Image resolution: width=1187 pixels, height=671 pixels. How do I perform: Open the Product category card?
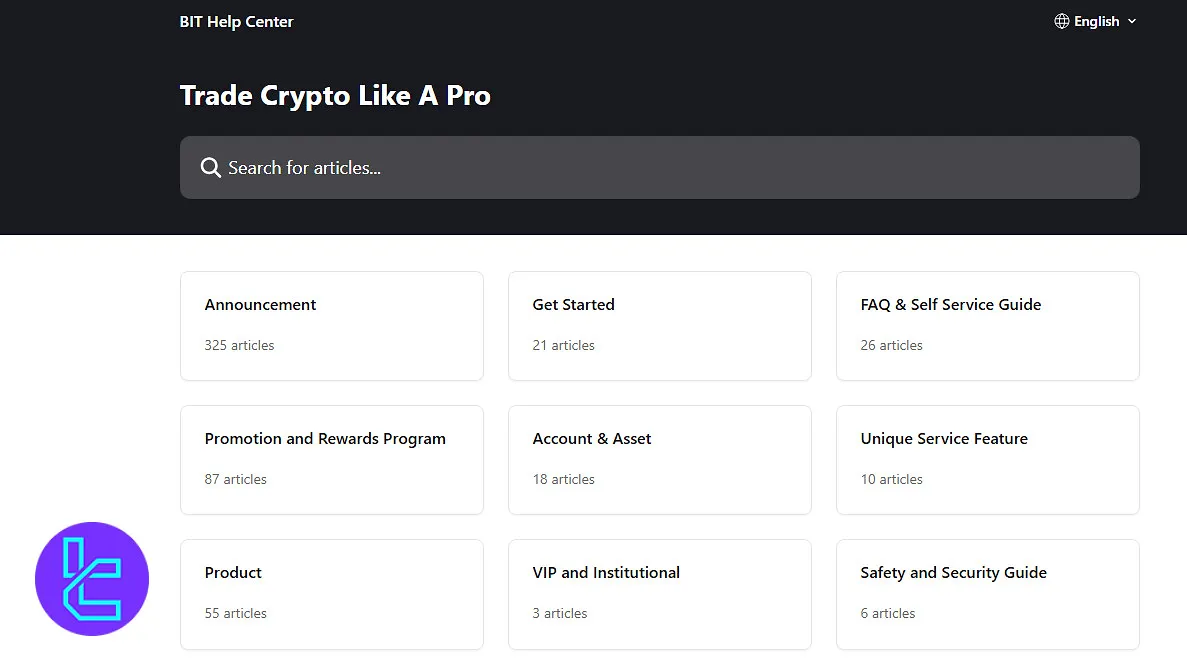point(331,593)
